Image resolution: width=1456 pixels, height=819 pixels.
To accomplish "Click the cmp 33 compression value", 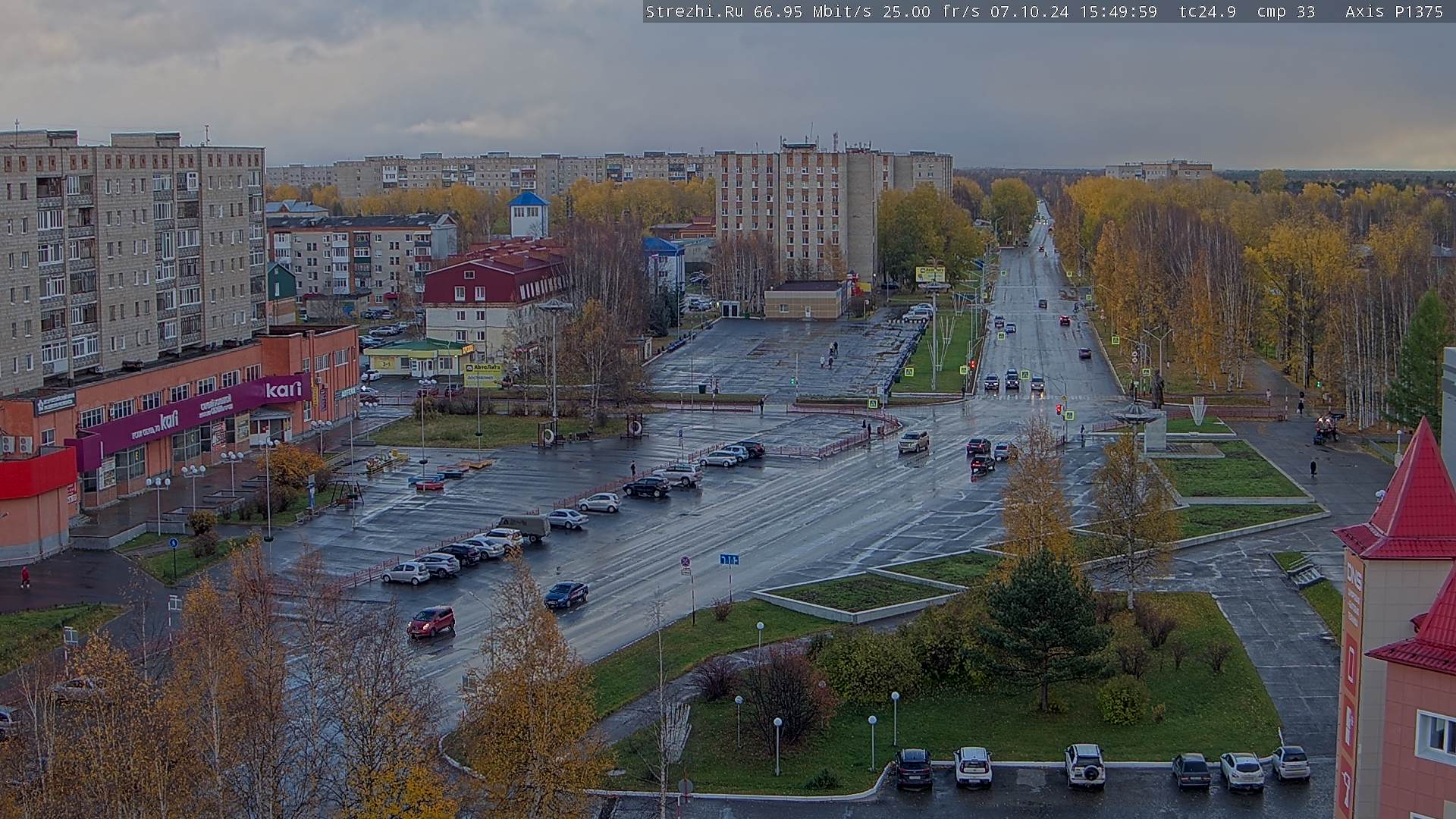I will pos(1285,11).
